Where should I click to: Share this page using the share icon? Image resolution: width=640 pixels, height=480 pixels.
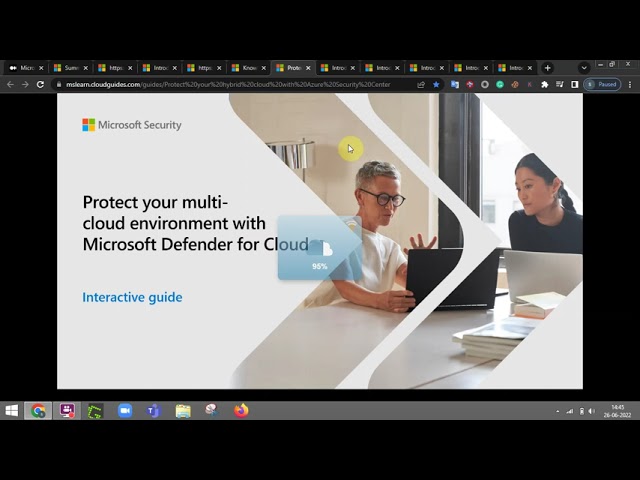click(421, 84)
